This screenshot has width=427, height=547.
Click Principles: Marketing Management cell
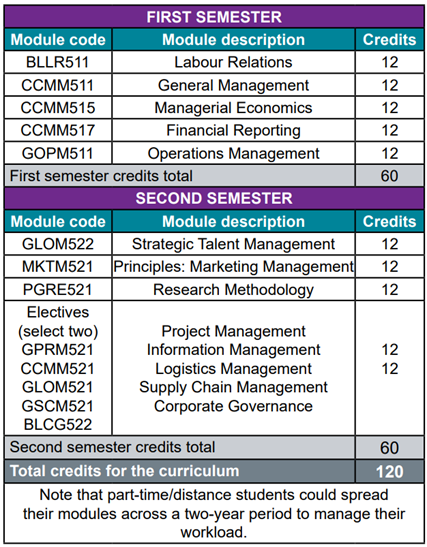pyautogui.click(x=233, y=267)
